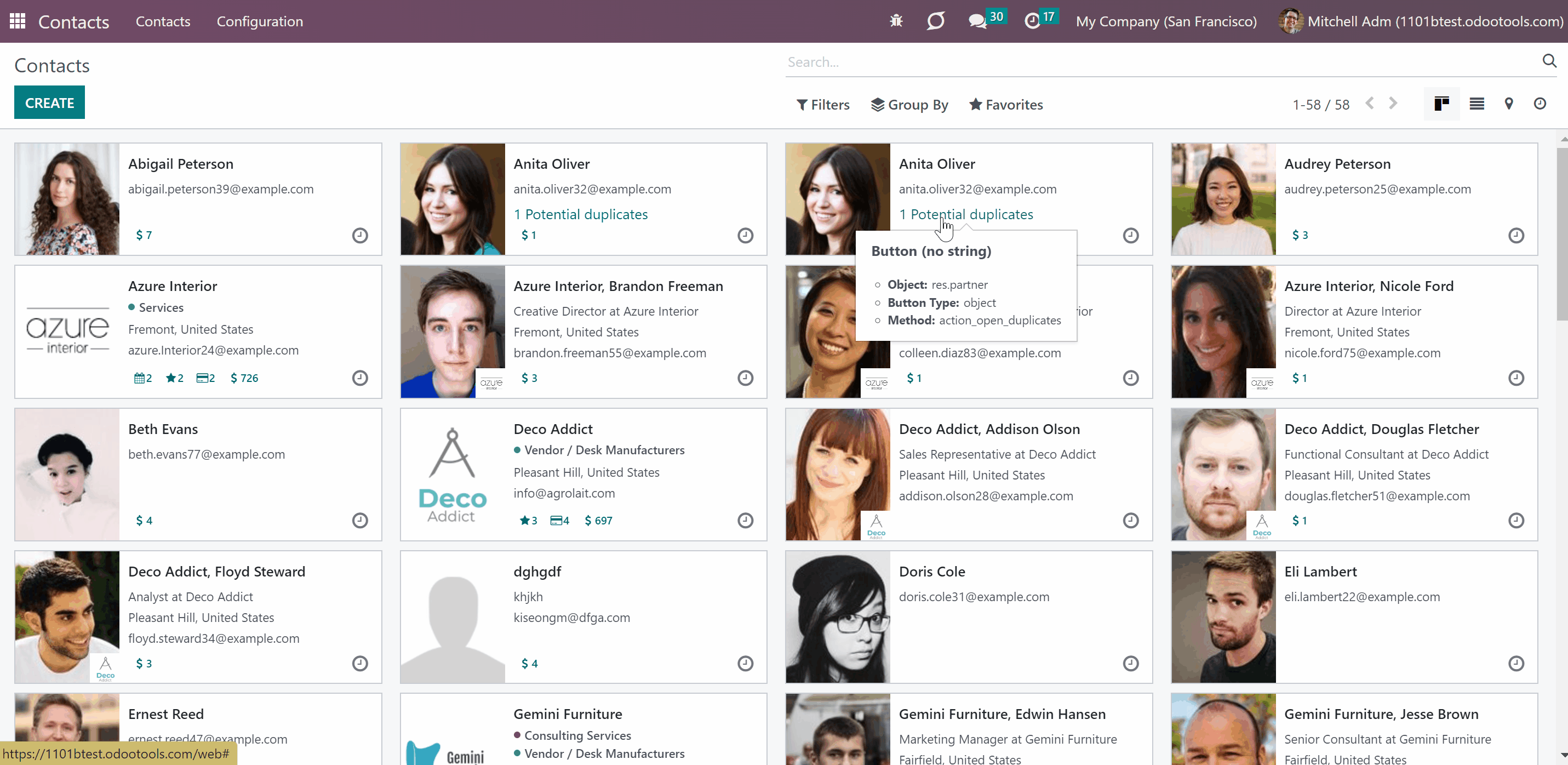Click the pager 1-58 / 58 counter

click(1321, 105)
